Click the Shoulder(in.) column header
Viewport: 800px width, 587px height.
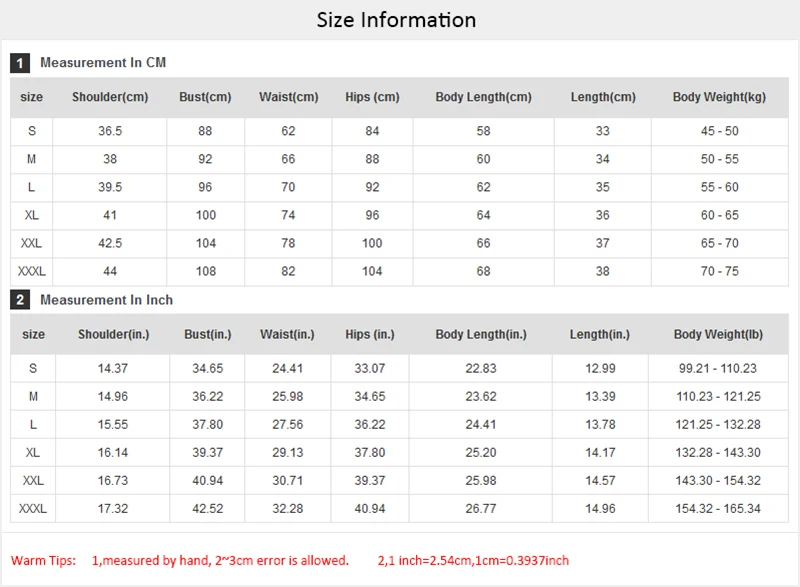pyautogui.click(x=113, y=335)
